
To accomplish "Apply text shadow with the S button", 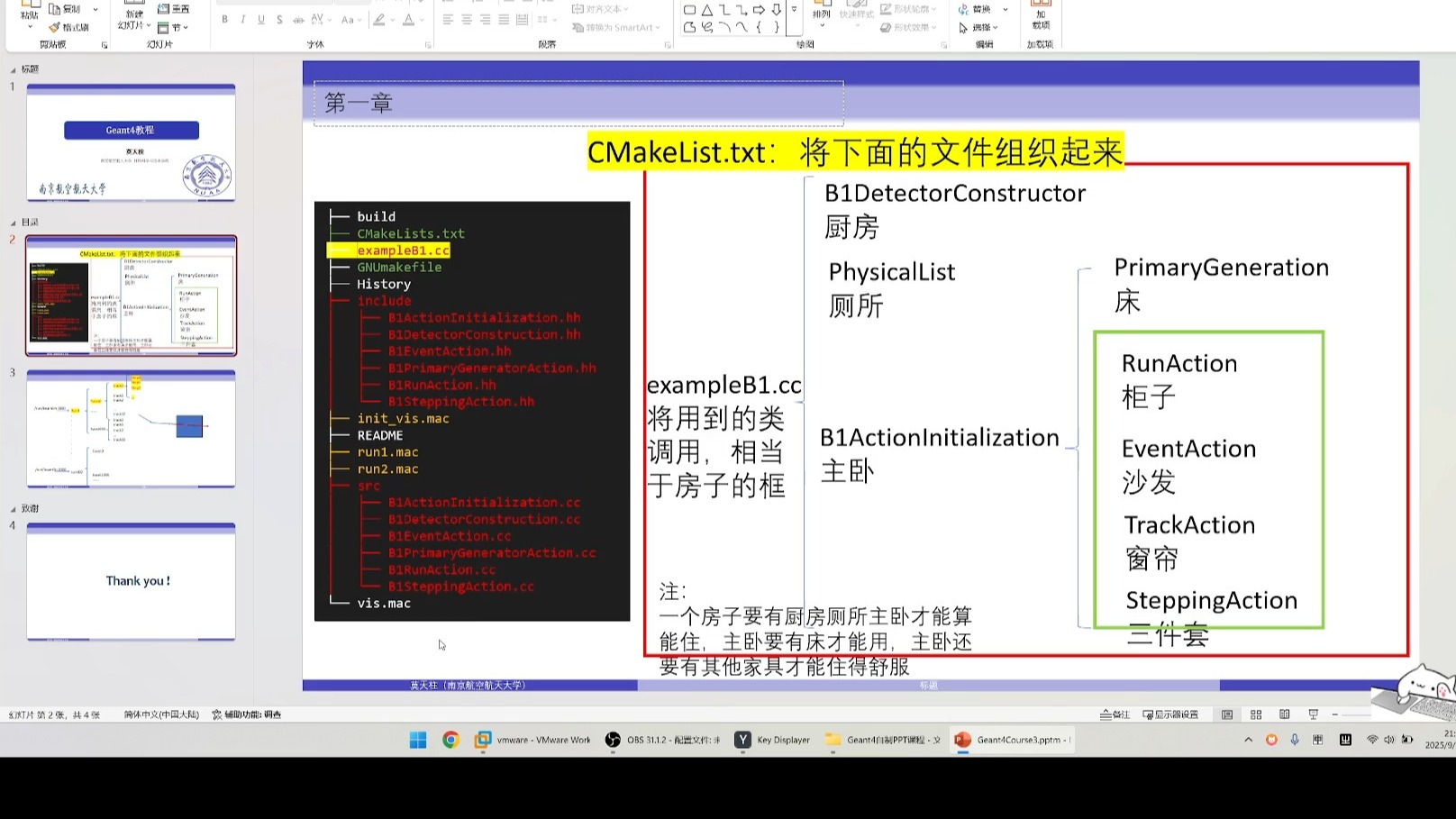I will 279,19.
